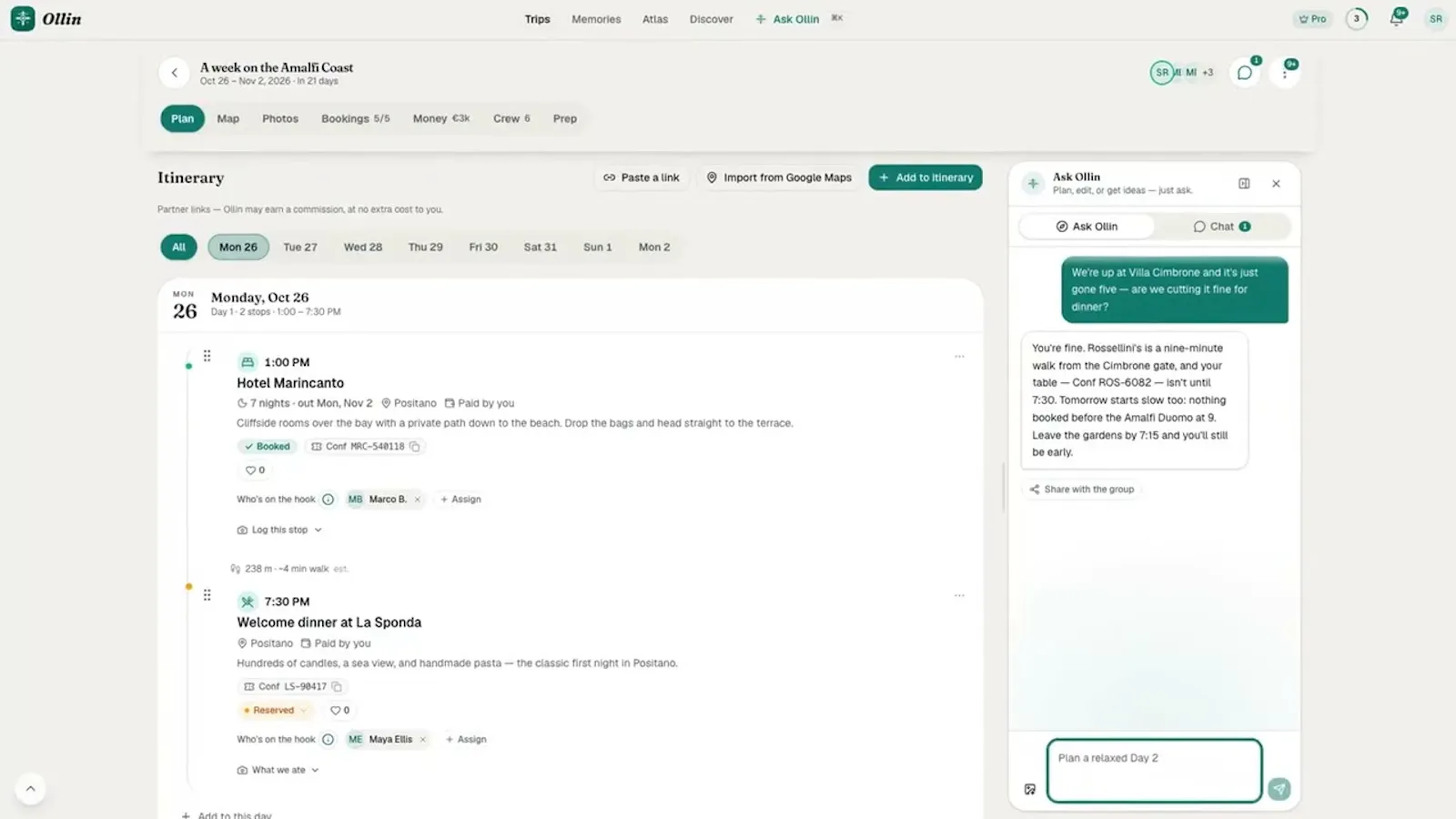Filter itinerary to Fri 30

pos(483,247)
